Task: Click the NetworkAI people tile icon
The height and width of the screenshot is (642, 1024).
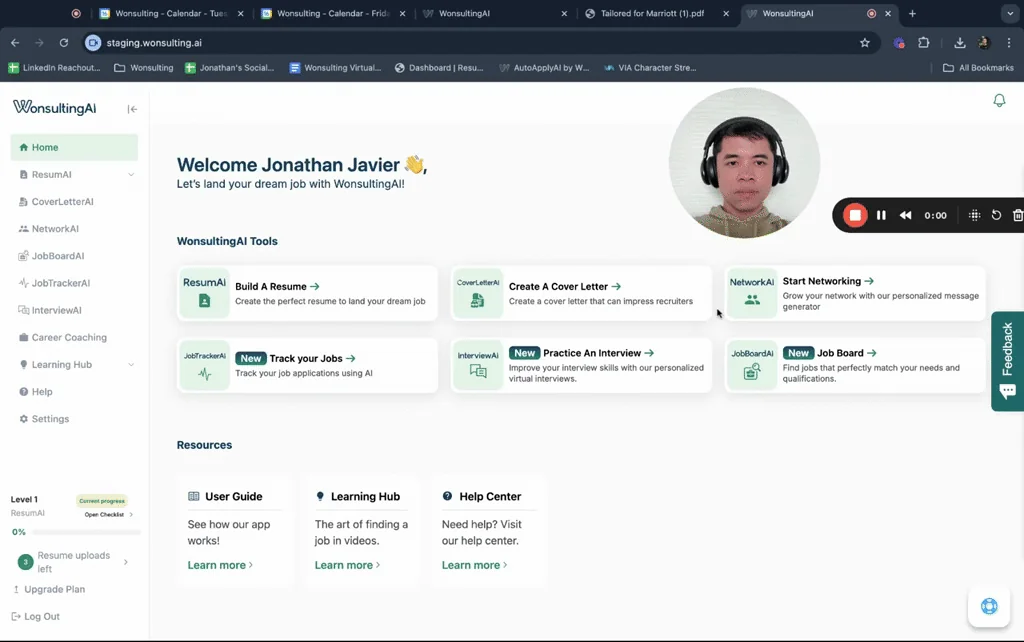Action: tap(751, 293)
